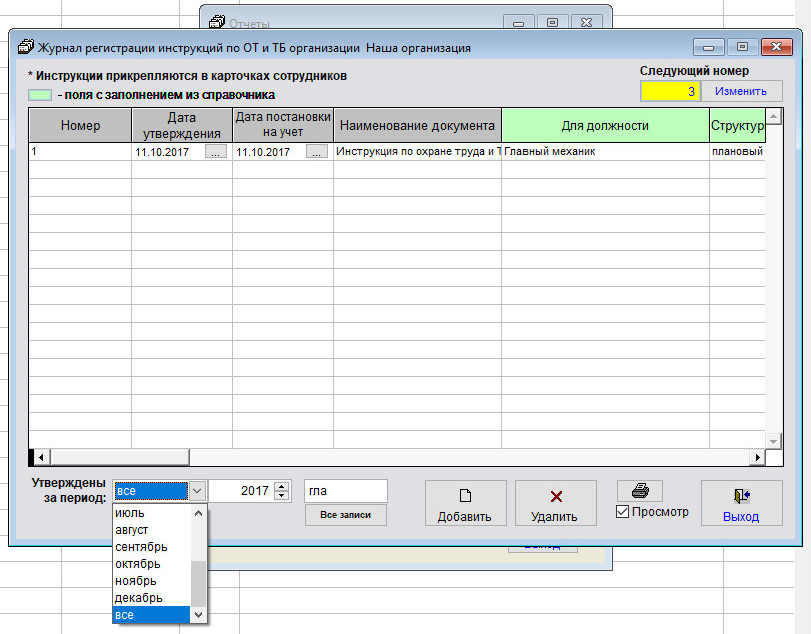Click the Удалить button with red X
This screenshot has width=811, height=634.
556,504
